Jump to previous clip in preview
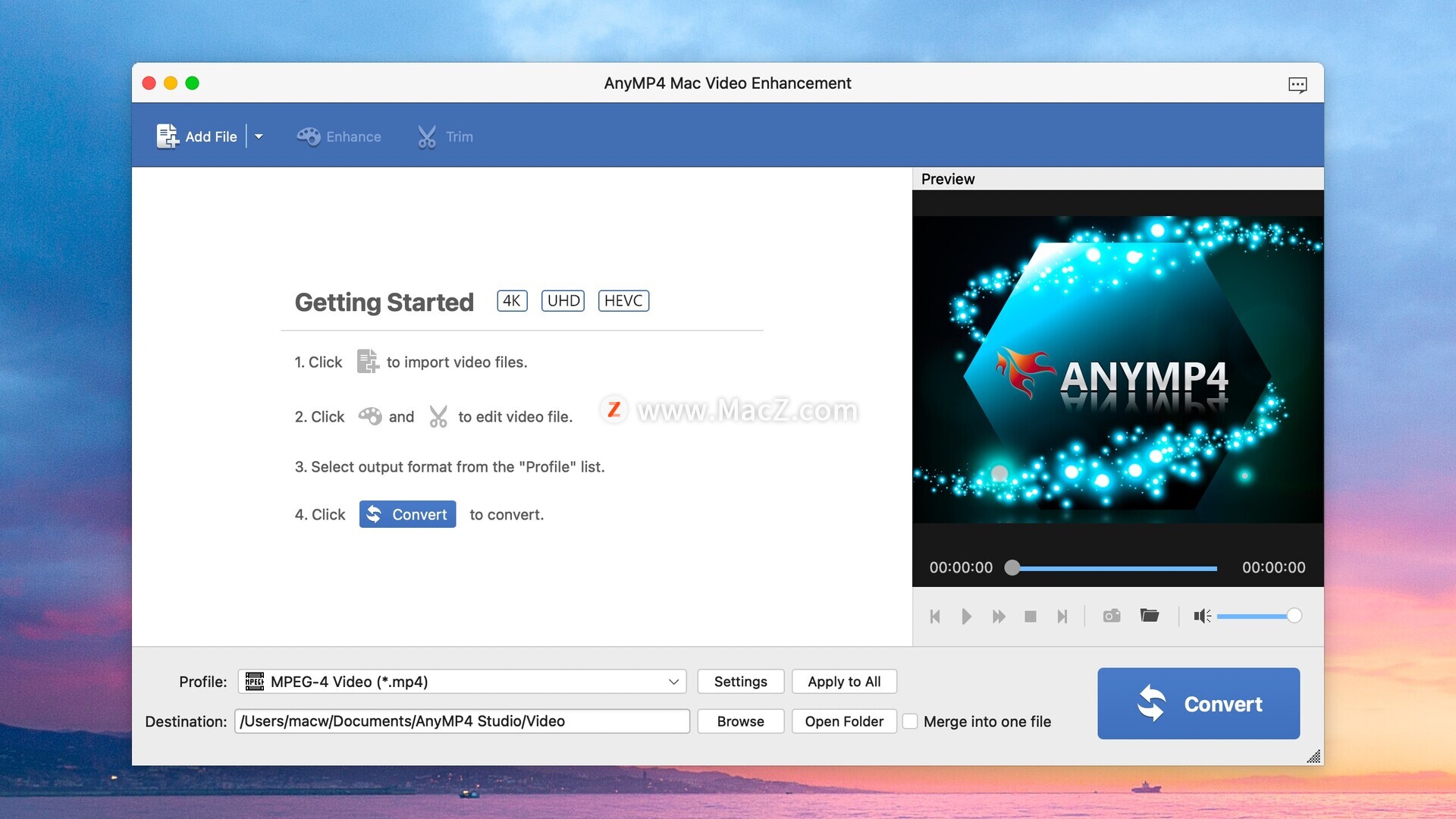 (935, 617)
